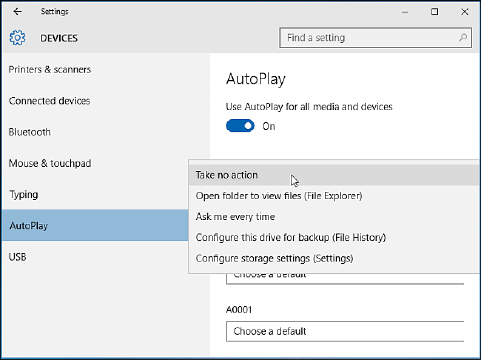Close the Settings window
The image size is (481, 360).
point(465,12)
